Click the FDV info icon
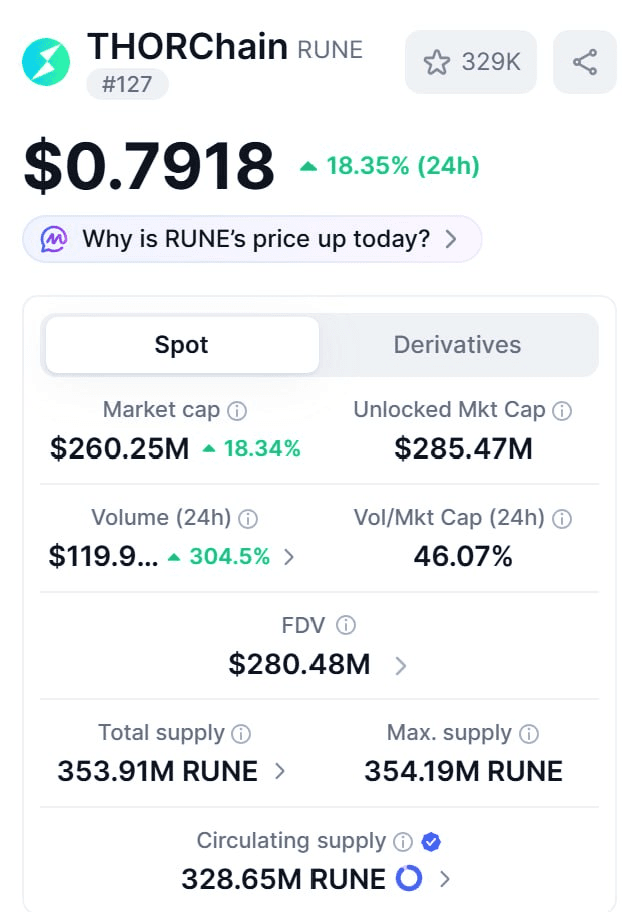Image resolution: width=622 pixels, height=912 pixels. click(x=346, y=626)
